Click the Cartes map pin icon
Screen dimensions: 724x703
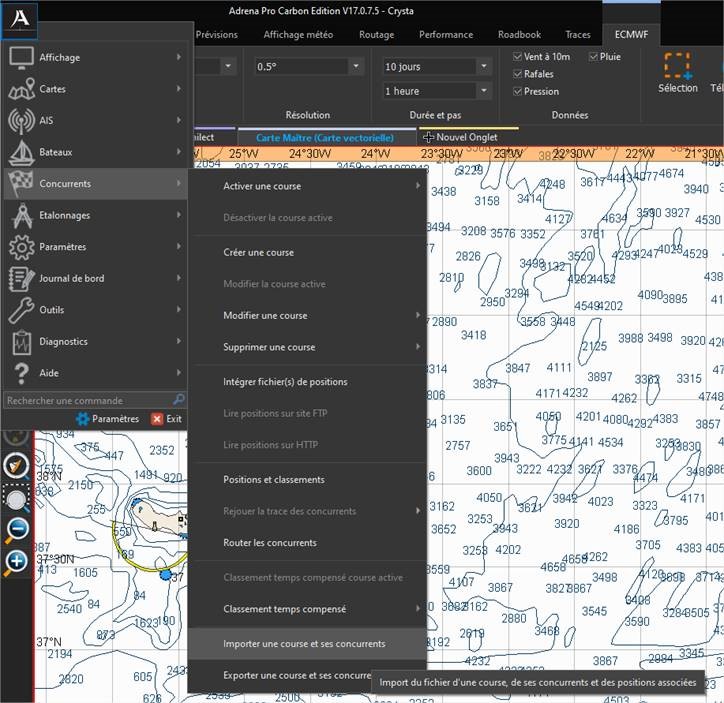[x=21, y=89]
